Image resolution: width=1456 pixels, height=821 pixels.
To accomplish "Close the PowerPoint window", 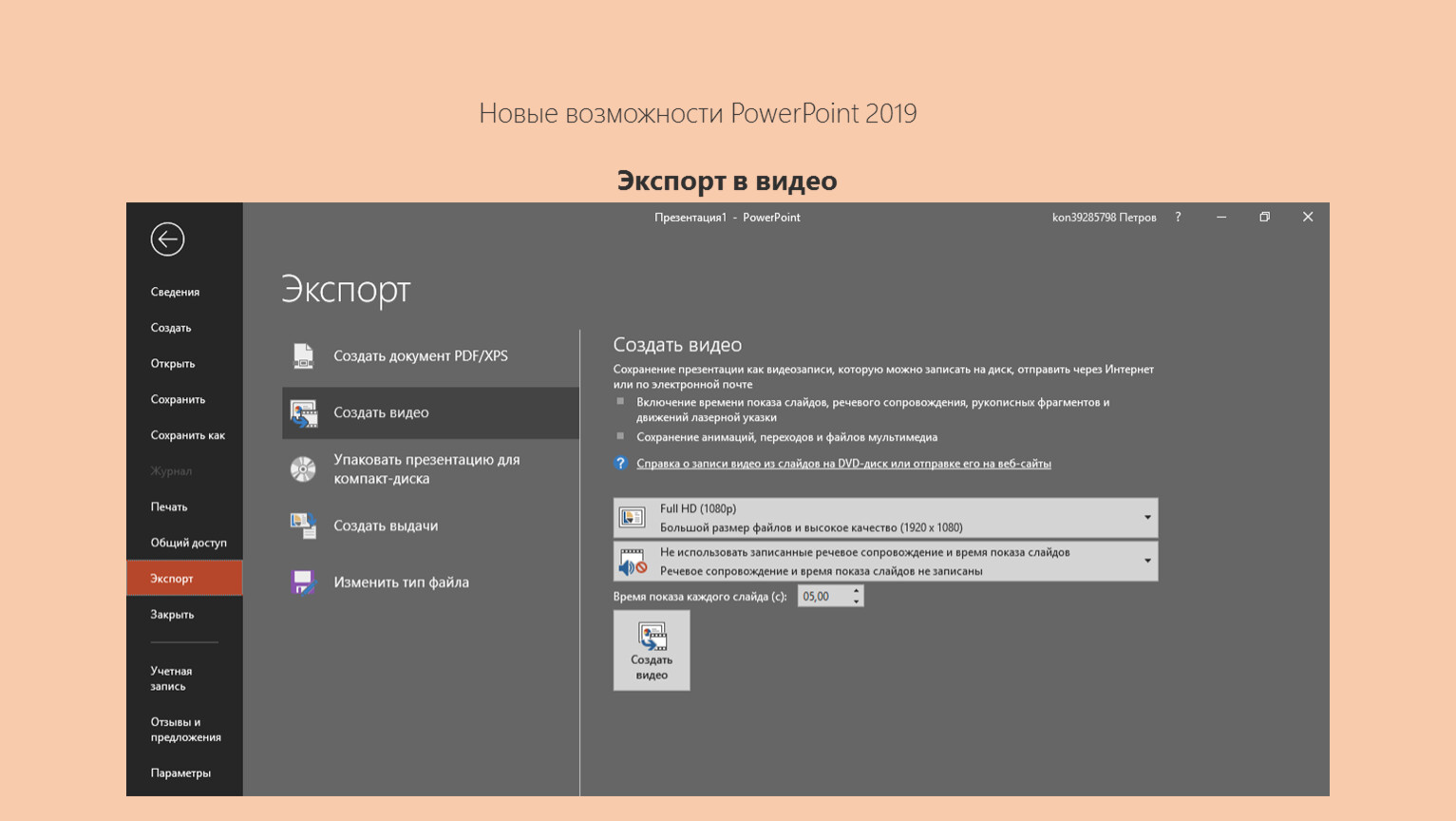I will click(1308, 218).
